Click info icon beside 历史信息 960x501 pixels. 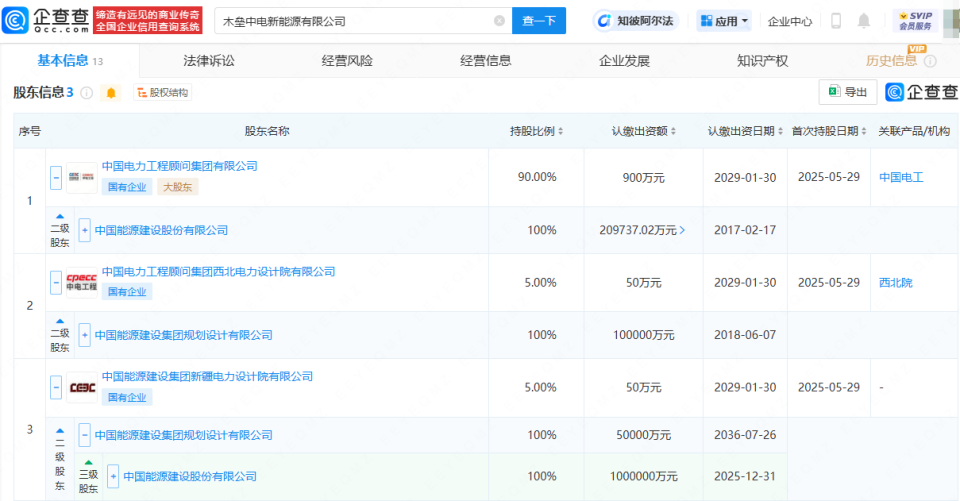[x=930, y=61]
